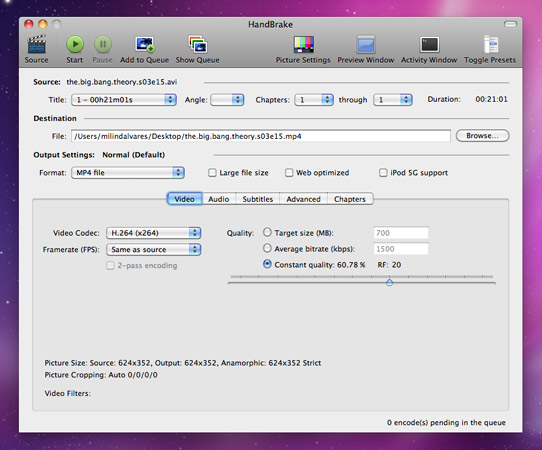
Task: Click the Target size field showing 700
Action: (x=401, y=233)
